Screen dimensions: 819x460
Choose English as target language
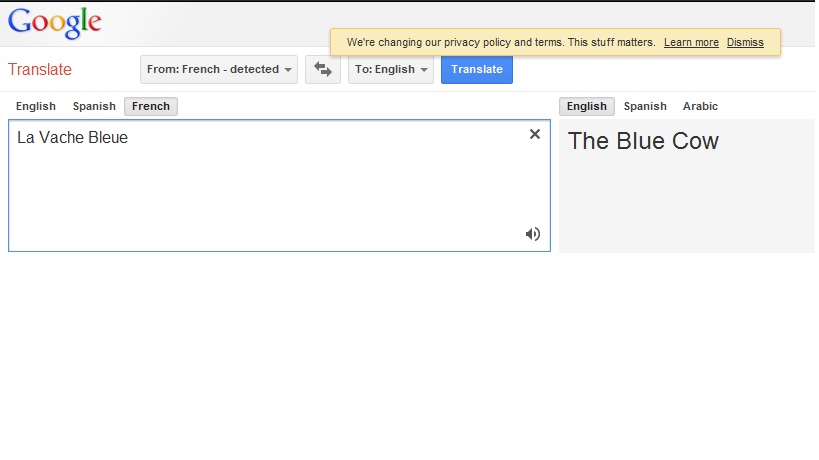tap(586, 106)
